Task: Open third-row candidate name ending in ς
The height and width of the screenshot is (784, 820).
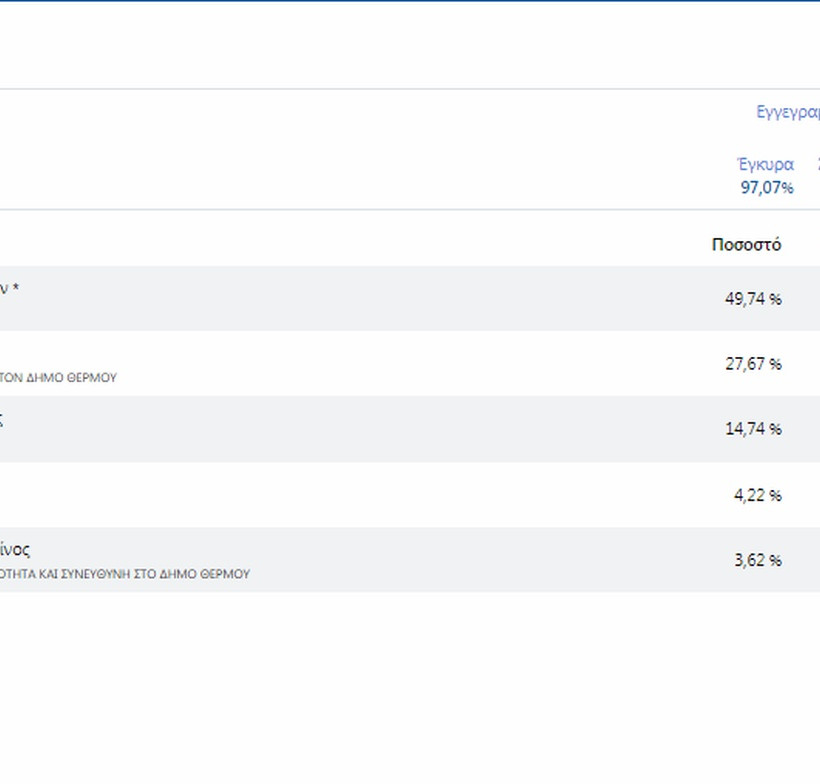Action: [x=2, y=421]
